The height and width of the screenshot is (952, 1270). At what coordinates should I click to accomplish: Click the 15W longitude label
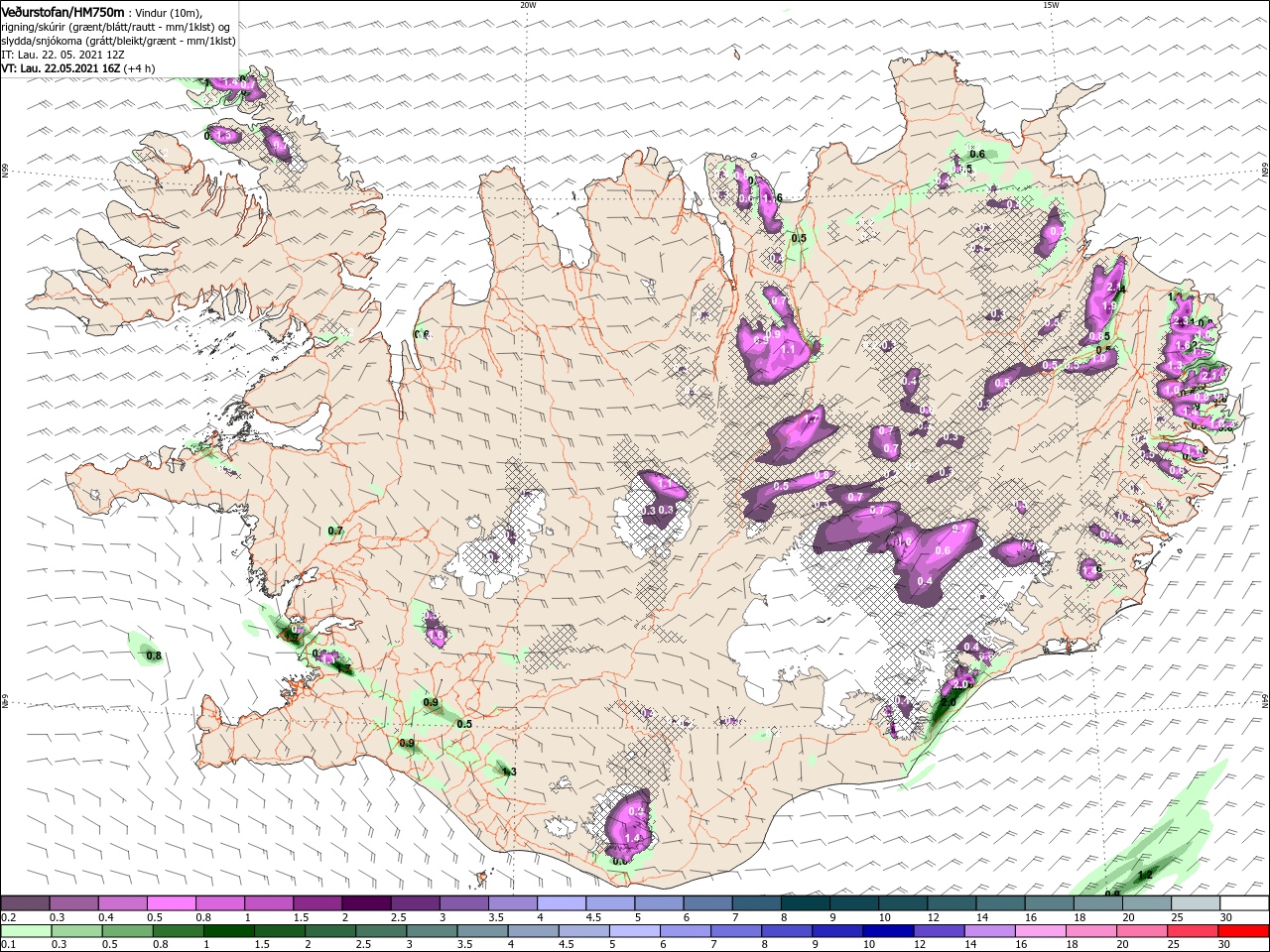pos(1051,4)
